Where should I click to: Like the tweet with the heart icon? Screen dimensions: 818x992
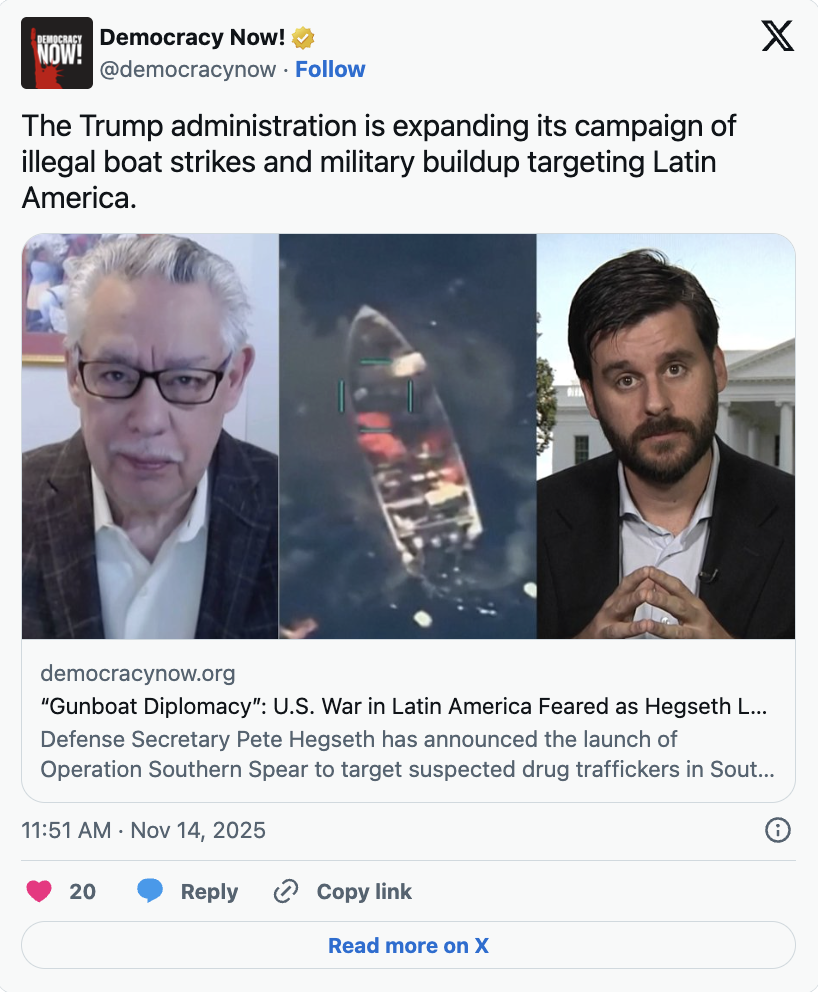tap(39, 891)
